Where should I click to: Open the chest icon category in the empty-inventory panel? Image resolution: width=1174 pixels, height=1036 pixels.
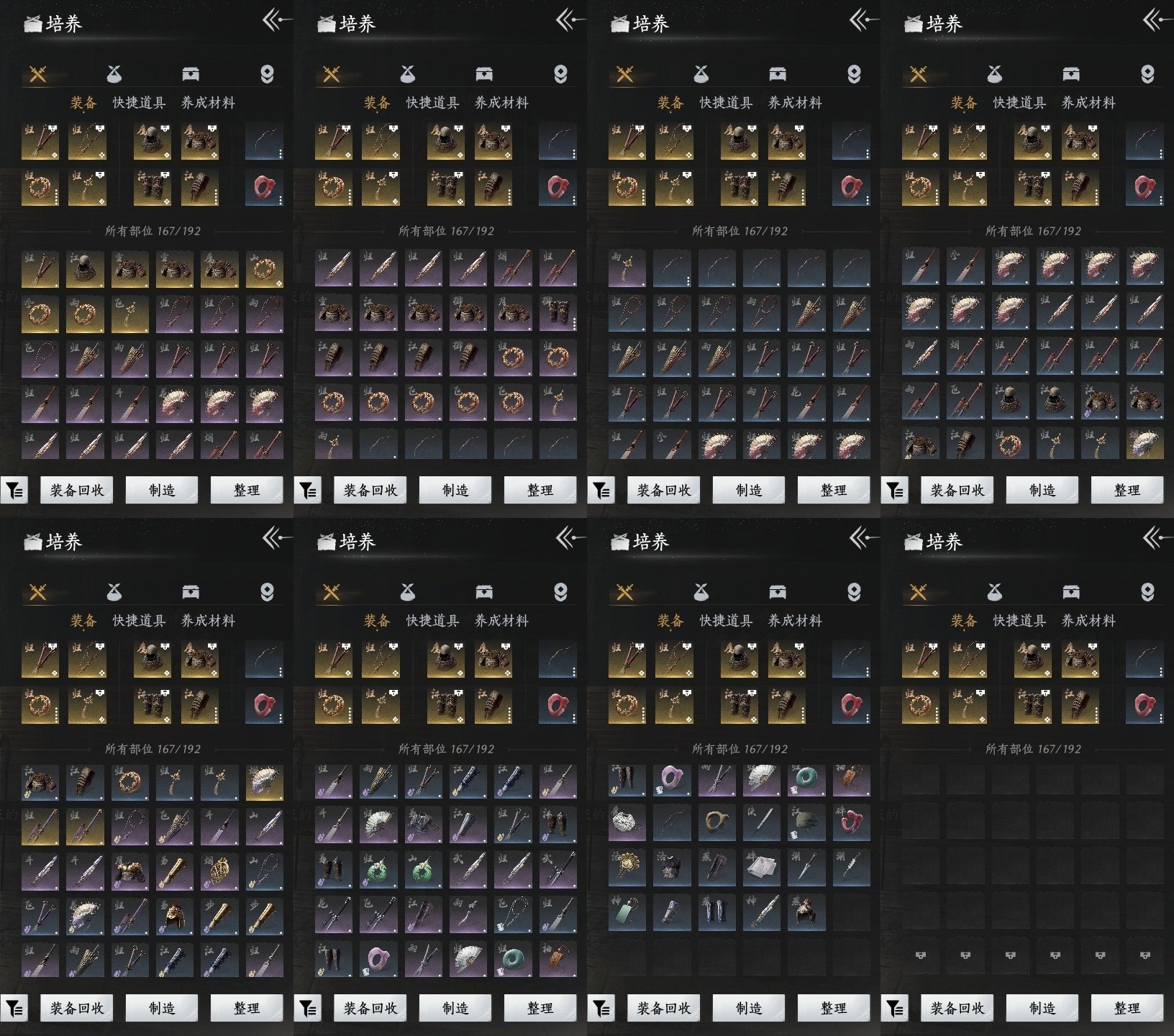tap(1070, 592)
